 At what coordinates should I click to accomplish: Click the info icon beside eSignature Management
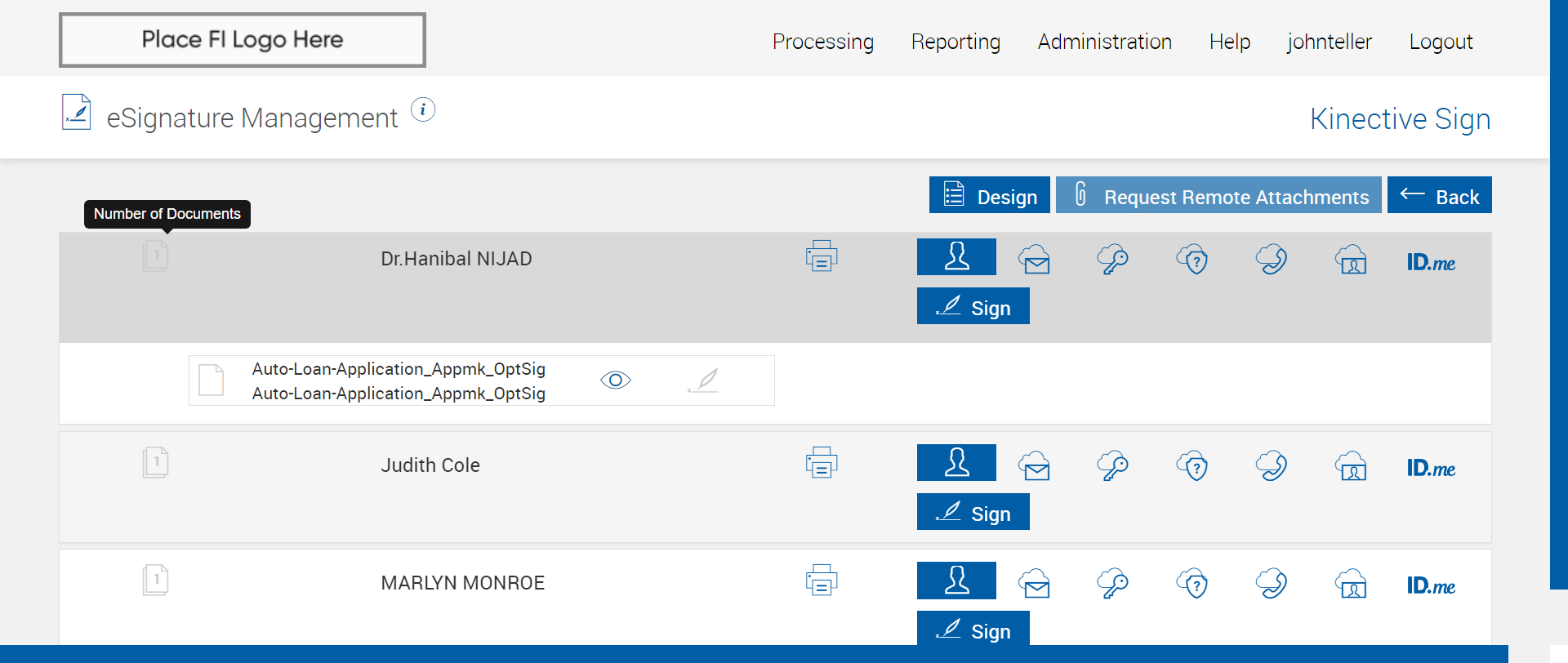423,109
